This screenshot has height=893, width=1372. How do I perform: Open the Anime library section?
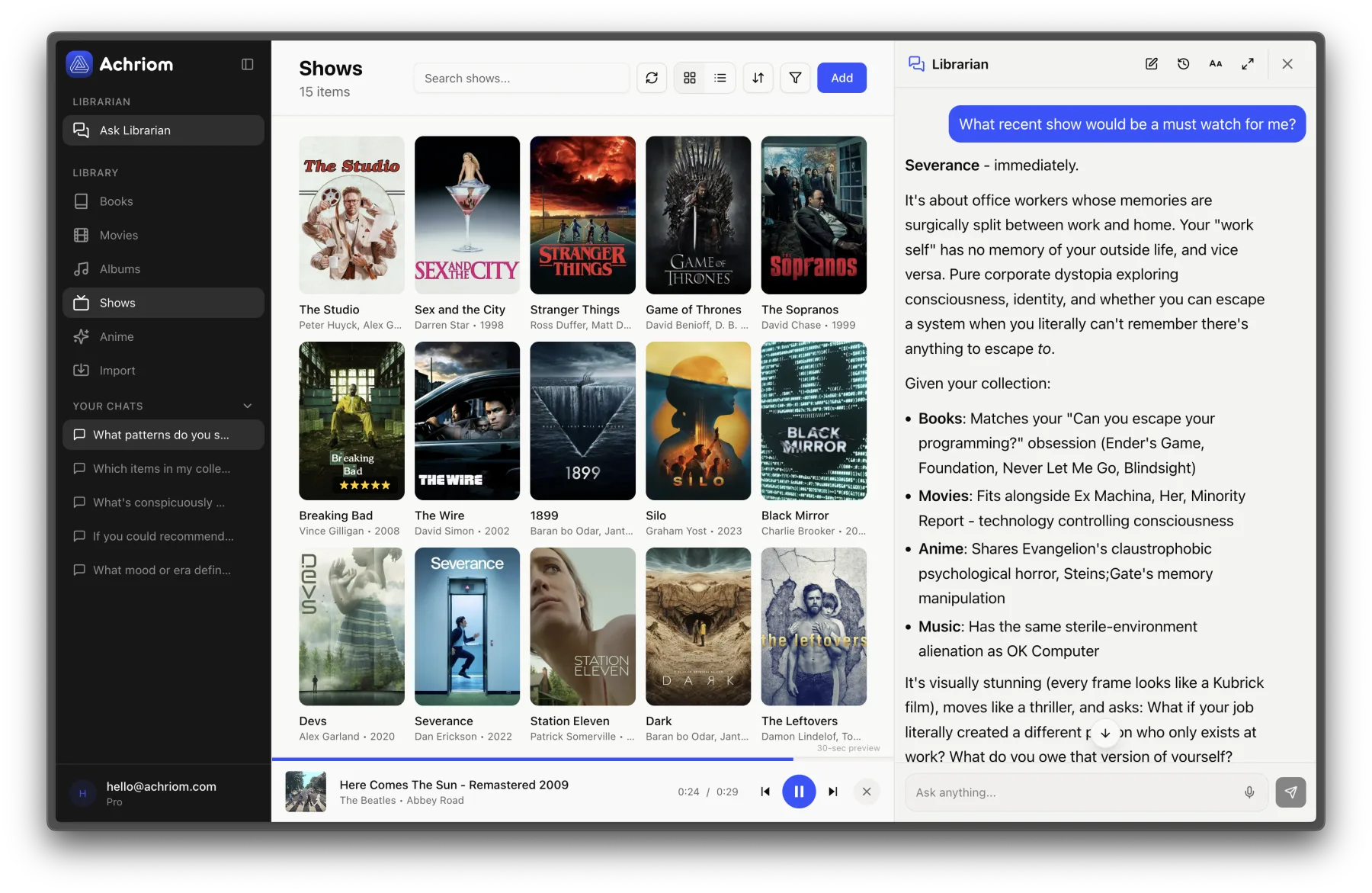pos(163,336)
